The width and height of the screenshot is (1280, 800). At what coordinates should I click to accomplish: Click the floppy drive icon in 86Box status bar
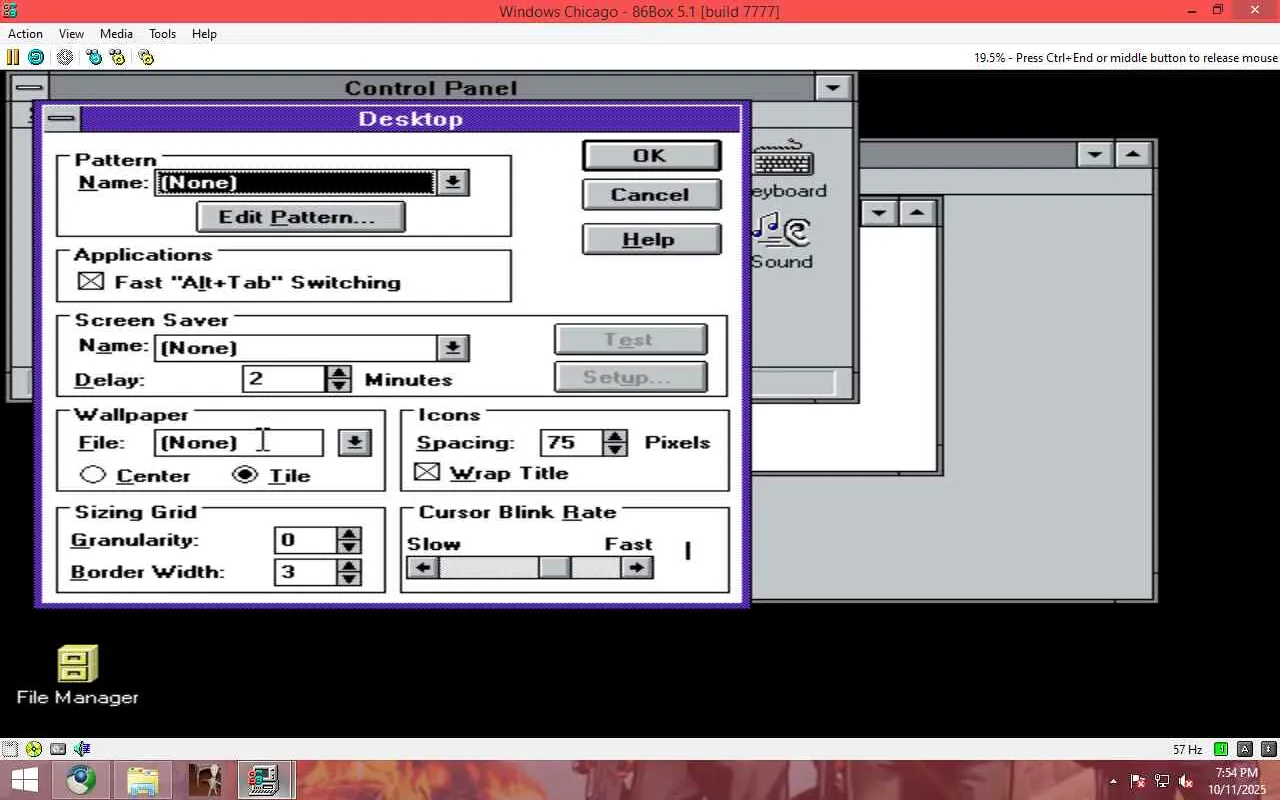[10, 749]
